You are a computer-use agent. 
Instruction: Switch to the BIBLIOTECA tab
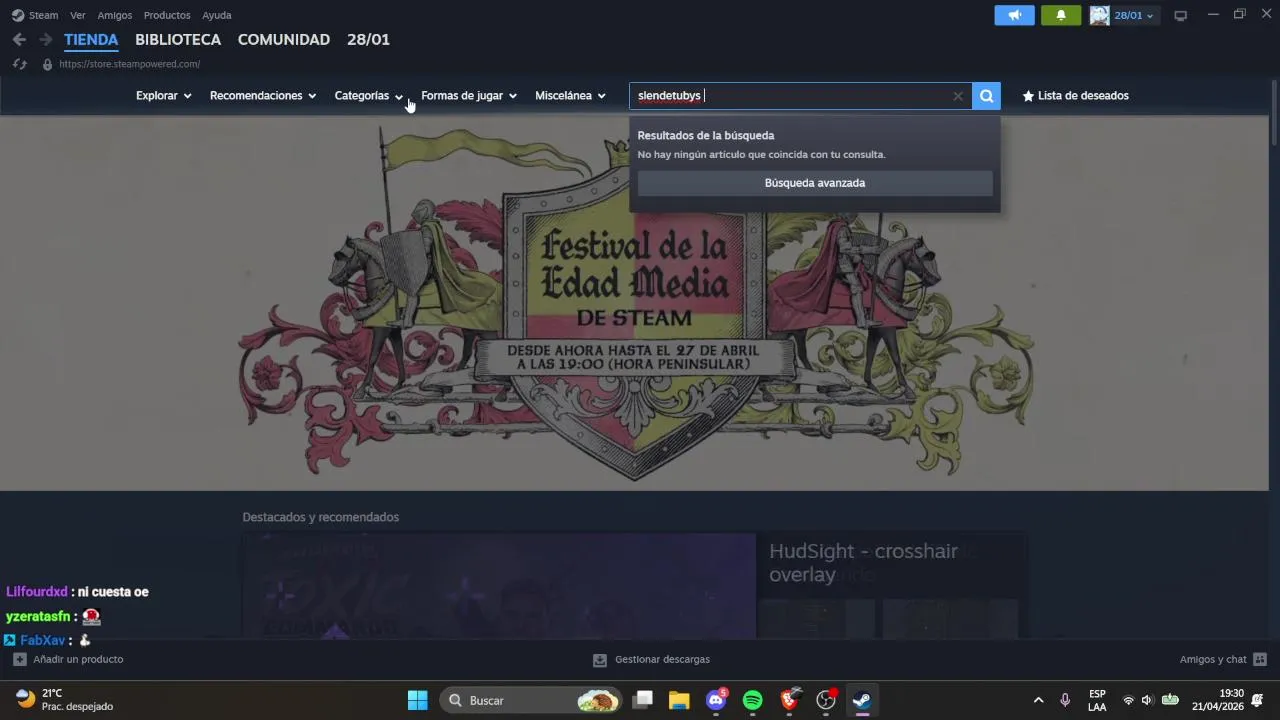(178, 40)
